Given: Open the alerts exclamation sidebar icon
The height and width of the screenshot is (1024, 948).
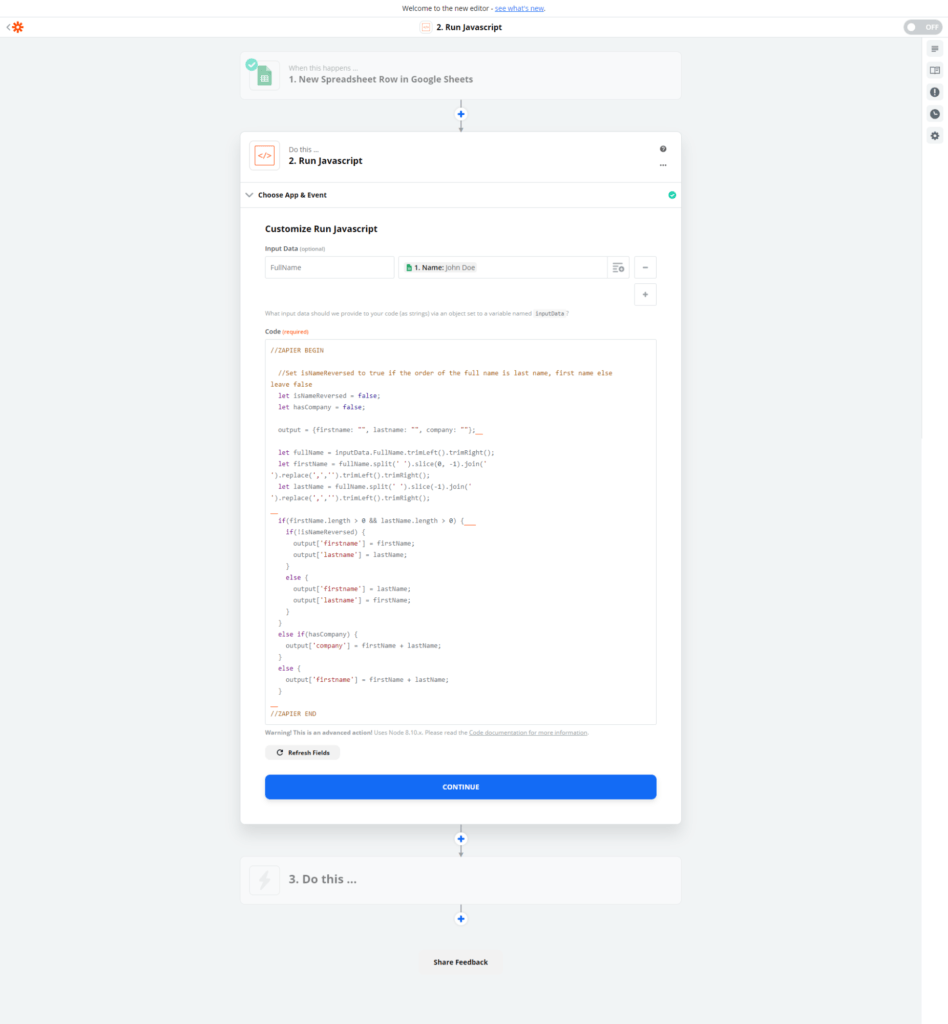Looking at the screenshot, I should (x=935, y=92).
